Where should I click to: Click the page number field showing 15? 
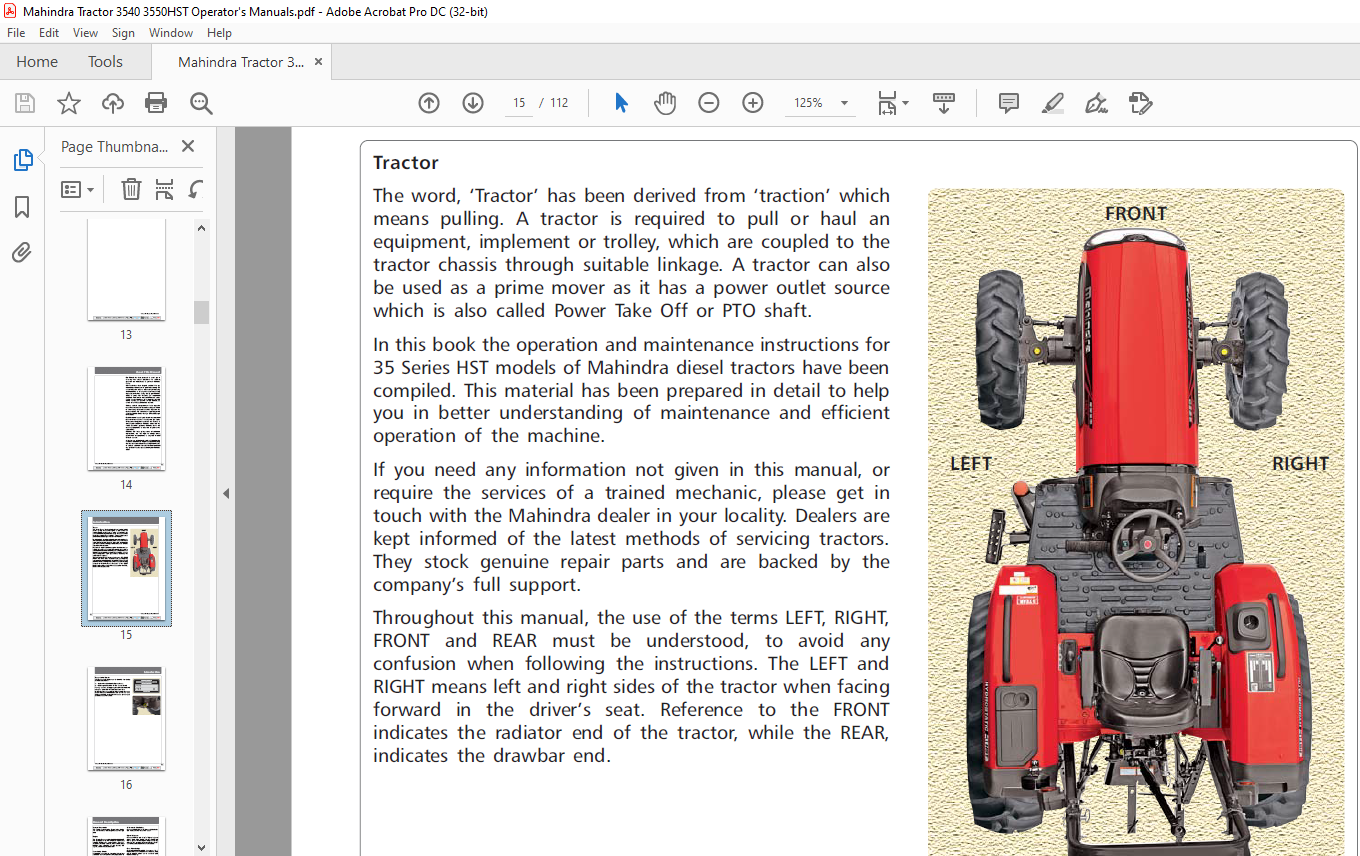click(x=519, y=103)
